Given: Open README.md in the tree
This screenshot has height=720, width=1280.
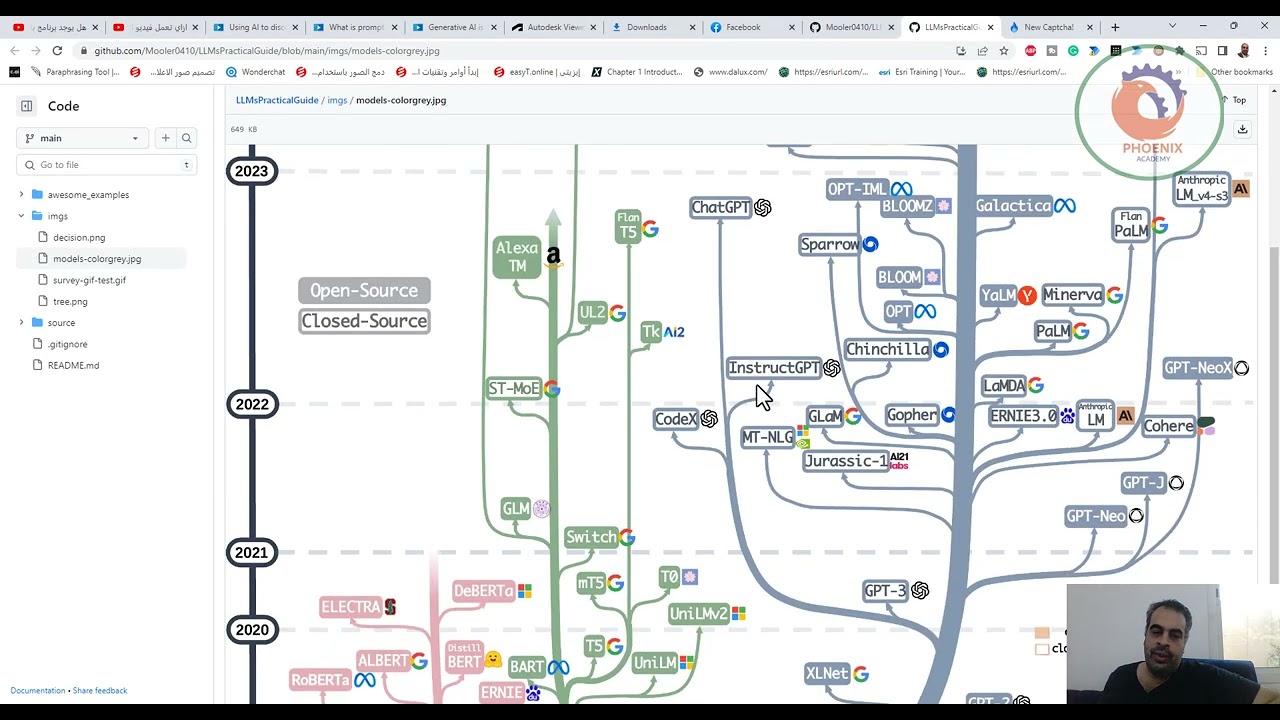Looking at the screenshot, I should (73, 365).
